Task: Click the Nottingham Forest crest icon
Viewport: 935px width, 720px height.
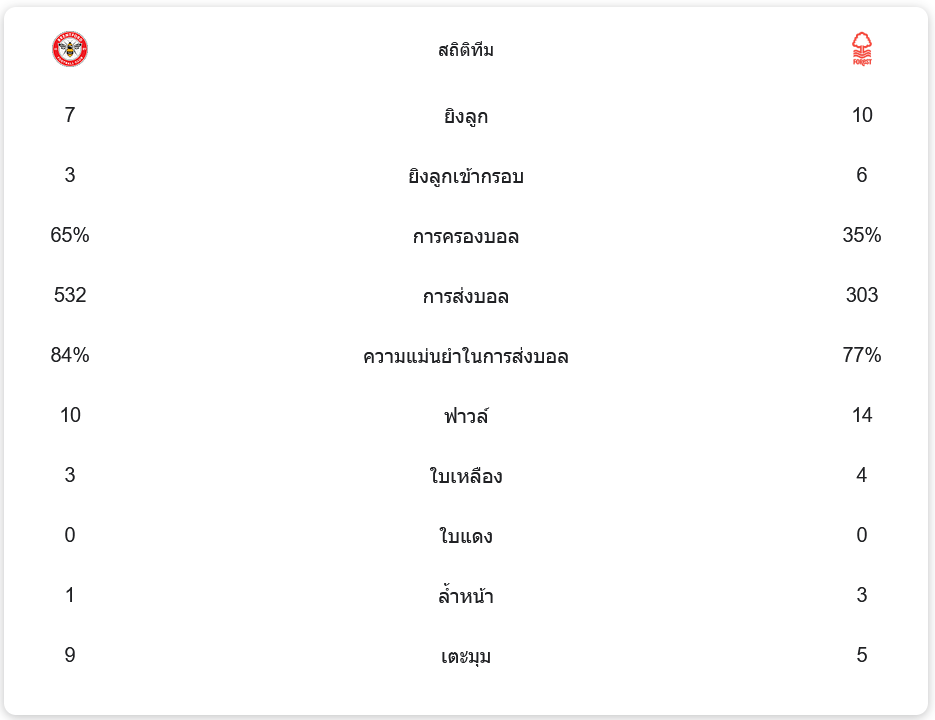Action: tap(862, 49)
